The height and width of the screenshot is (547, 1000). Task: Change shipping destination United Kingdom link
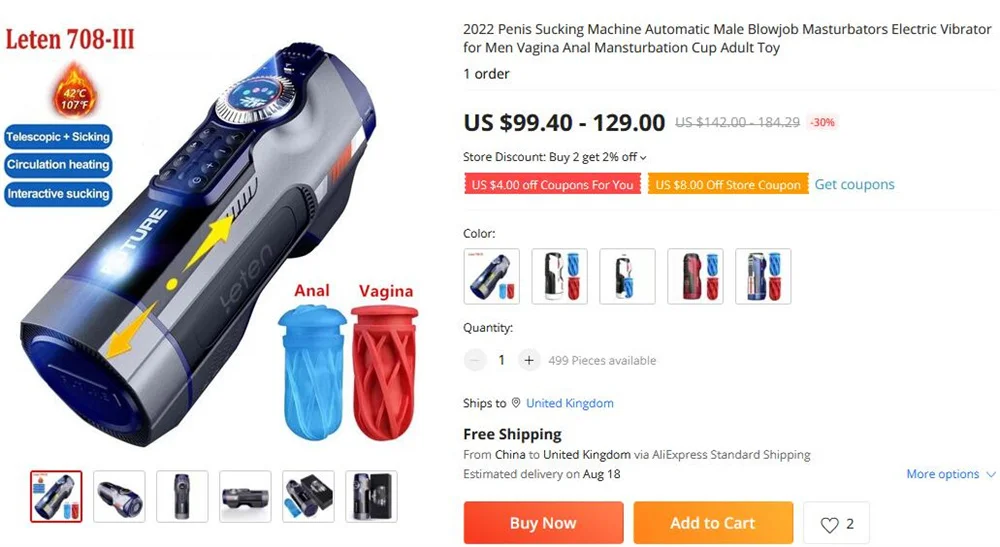[x=570, y=403]
